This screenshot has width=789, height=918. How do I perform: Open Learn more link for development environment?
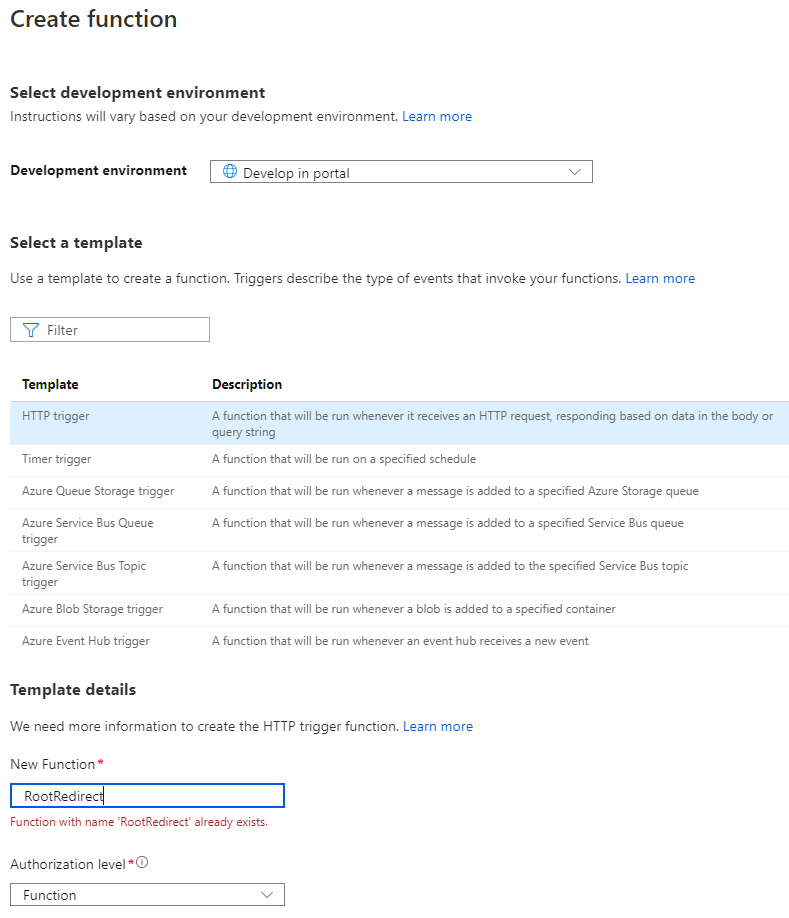(437, 116)
